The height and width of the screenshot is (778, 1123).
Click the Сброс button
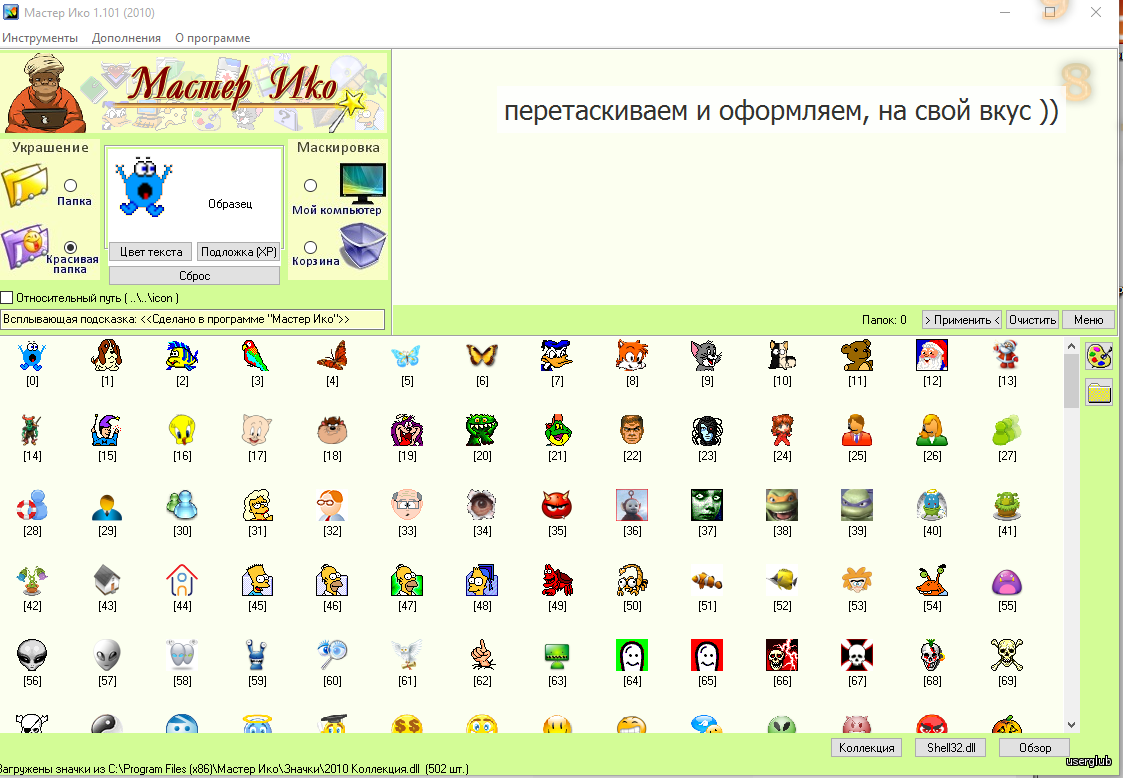(x=194, y=276)
